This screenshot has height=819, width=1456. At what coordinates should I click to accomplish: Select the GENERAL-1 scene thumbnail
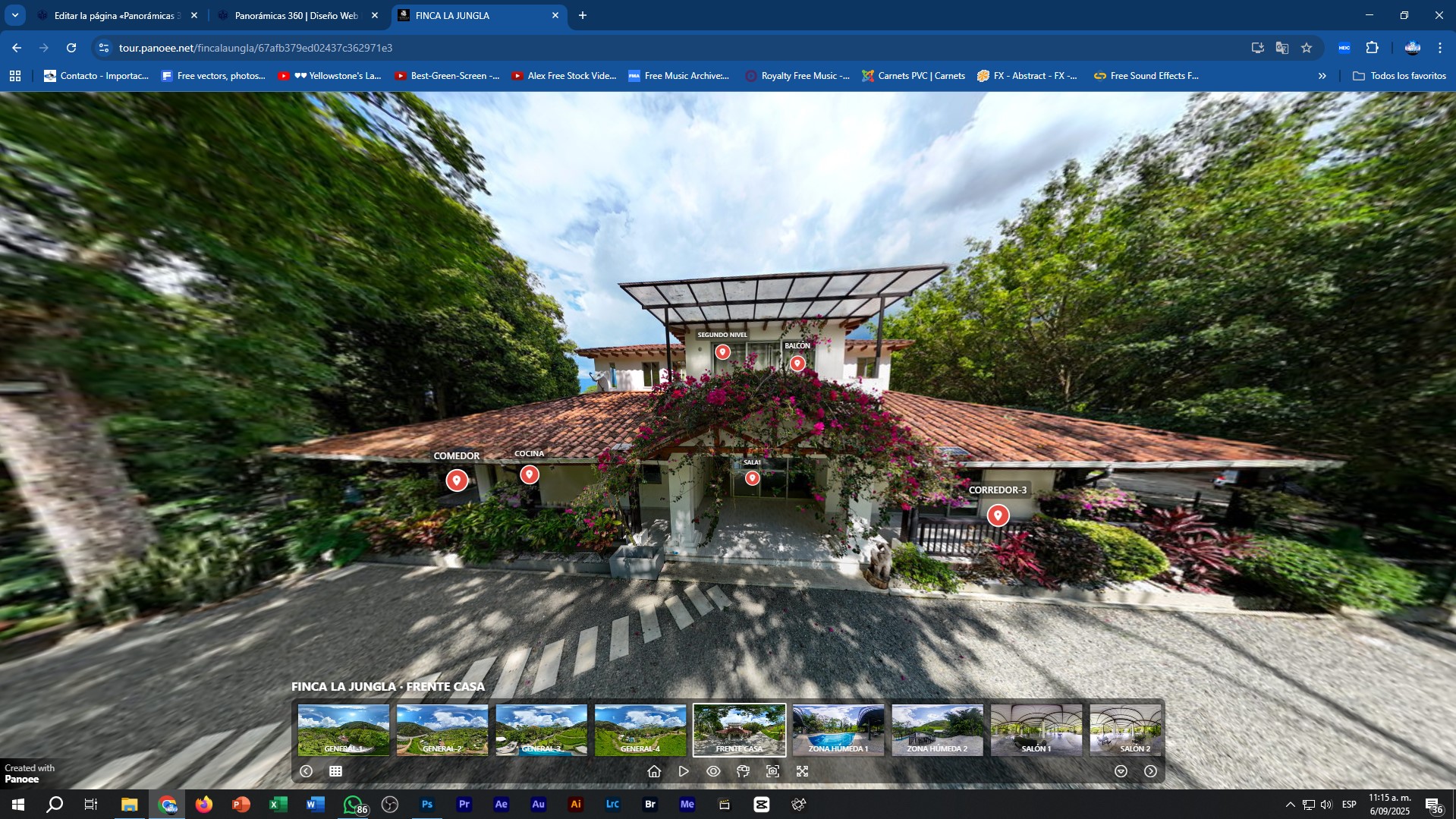click(343, 729)
